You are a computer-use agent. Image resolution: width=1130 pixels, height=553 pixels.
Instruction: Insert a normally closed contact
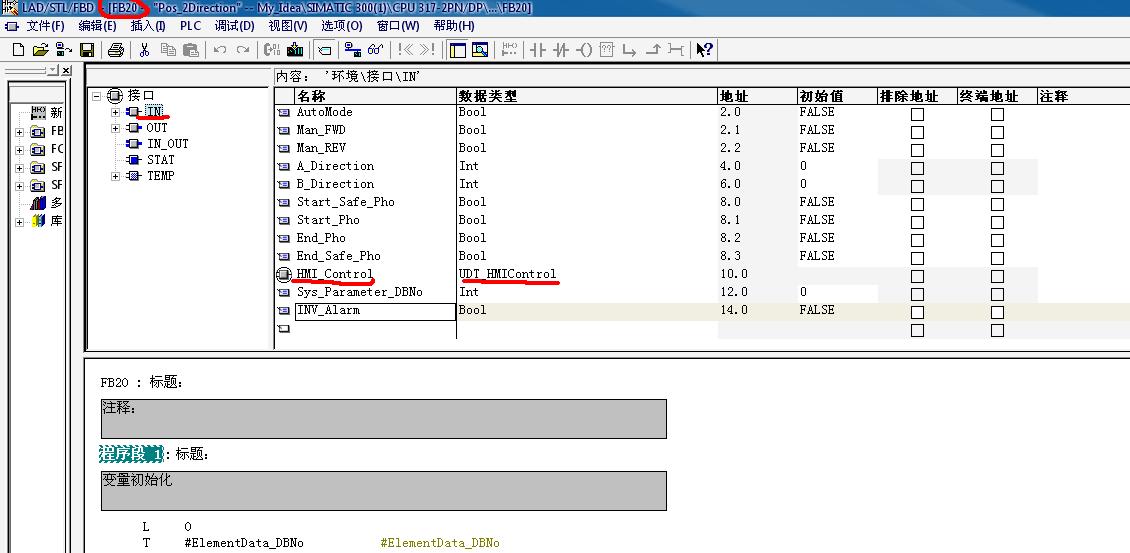[x=561, y=50]
